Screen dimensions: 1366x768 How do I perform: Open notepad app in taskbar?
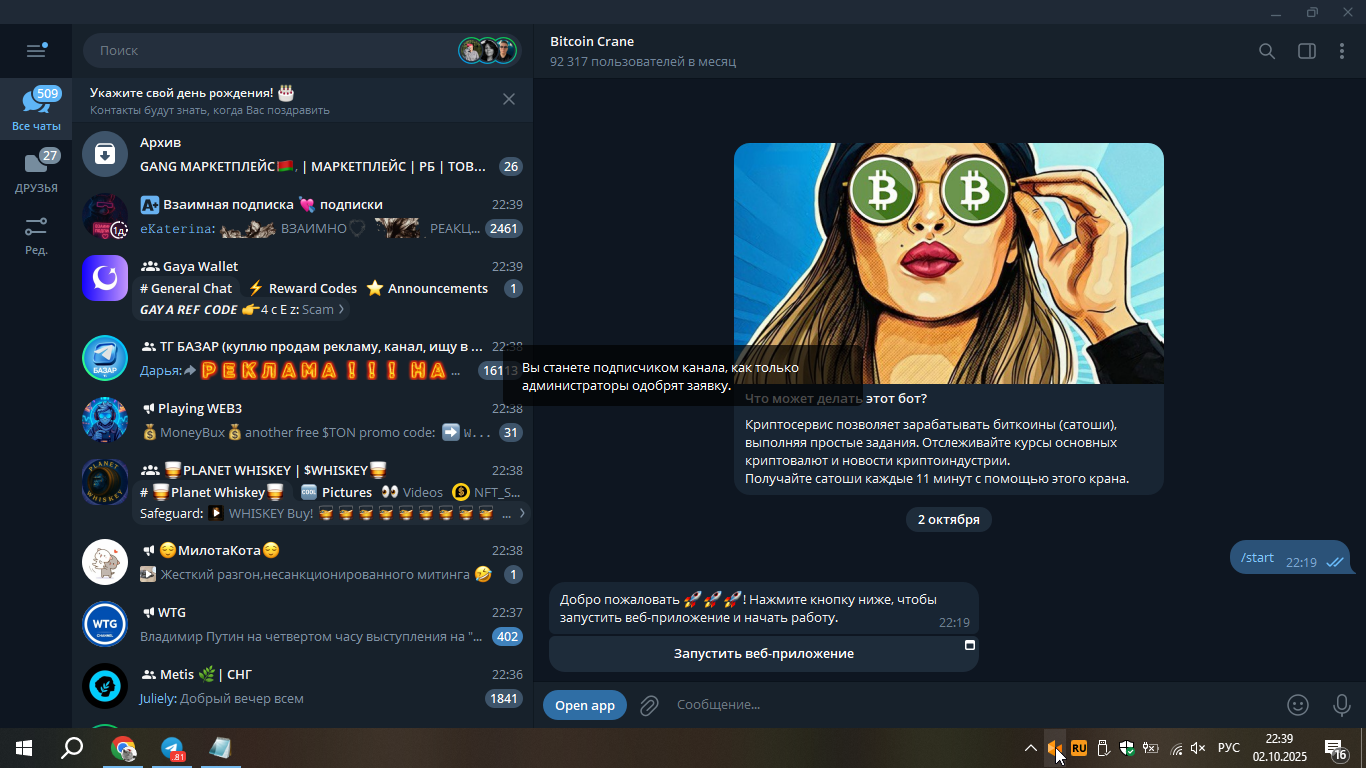(221, 748)
